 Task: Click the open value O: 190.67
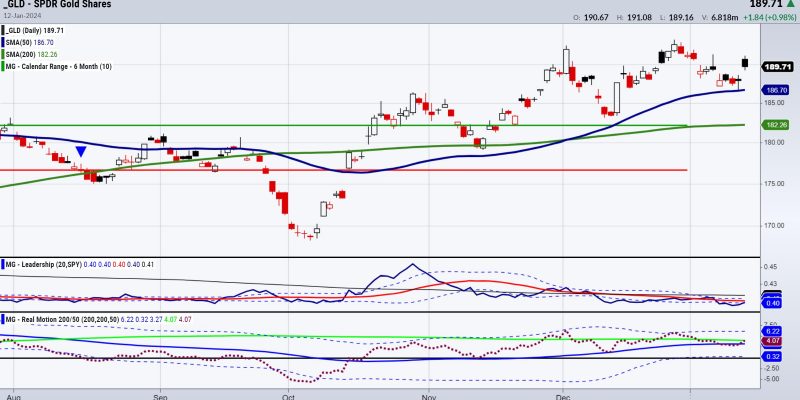click(x=591, y=17)
